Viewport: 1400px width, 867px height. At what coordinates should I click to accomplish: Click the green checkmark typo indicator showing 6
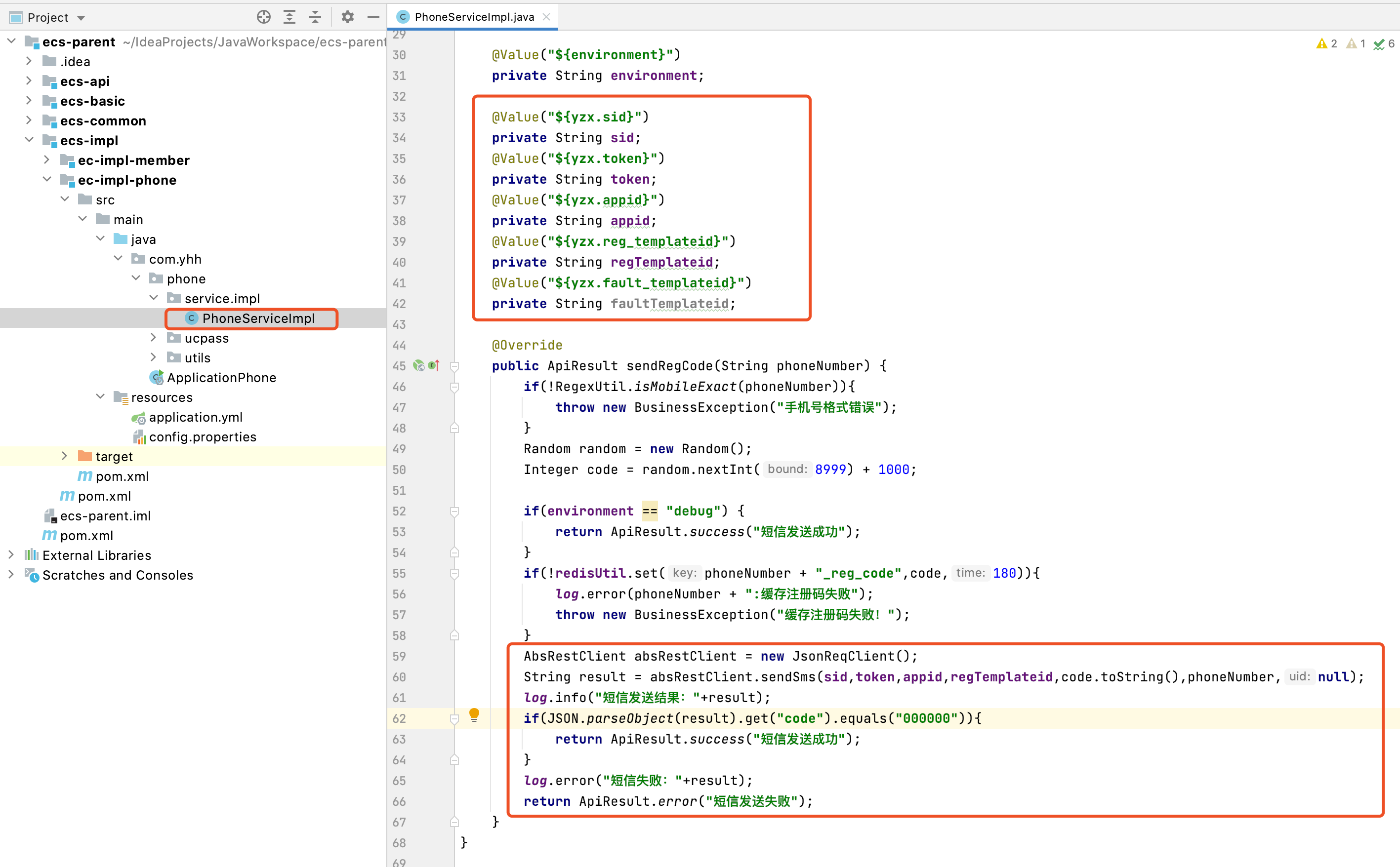pyautogui.click(x=1384, y=43)
